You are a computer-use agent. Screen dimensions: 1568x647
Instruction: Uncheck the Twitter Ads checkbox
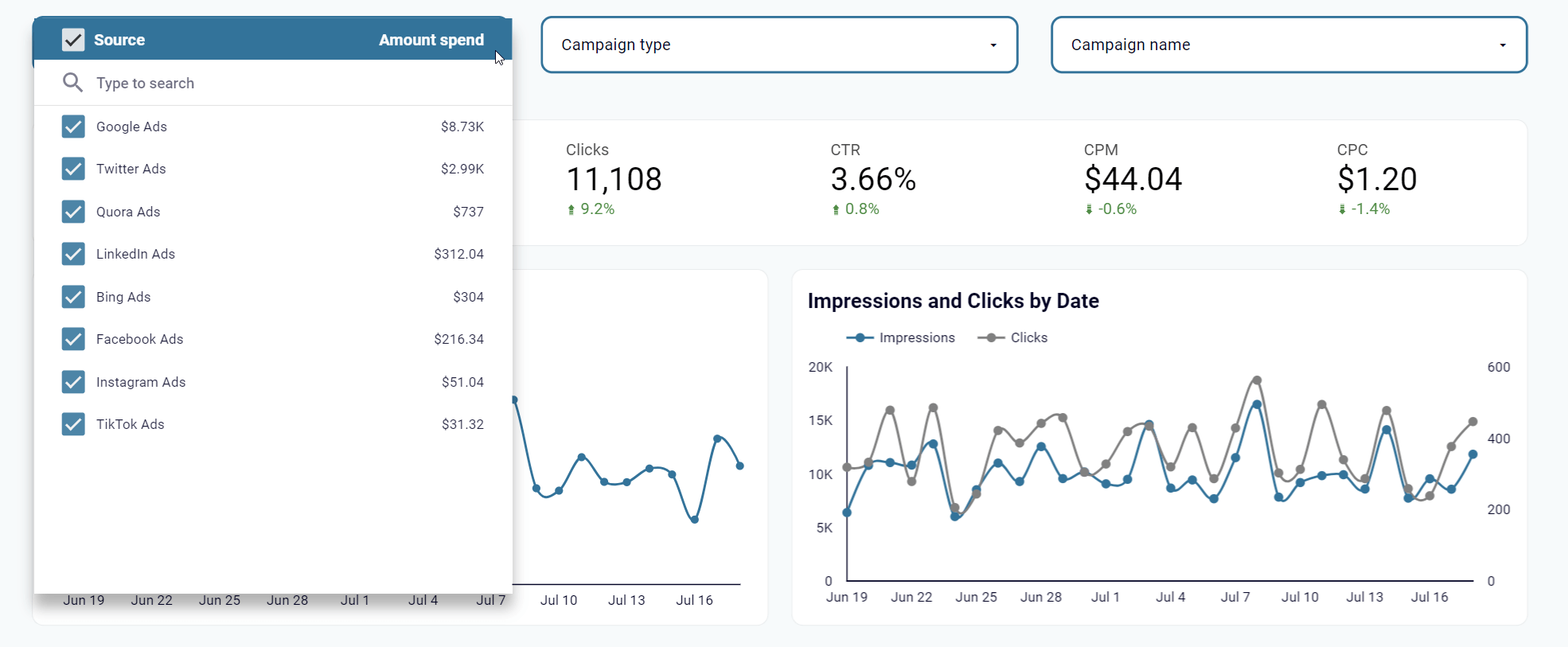(x=73, y=169)
